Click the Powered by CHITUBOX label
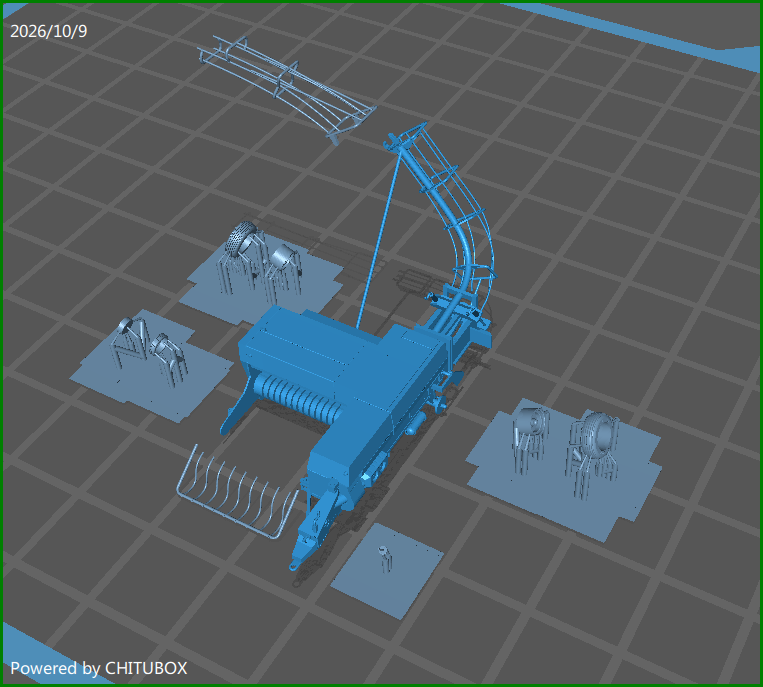 coord(99,668)
